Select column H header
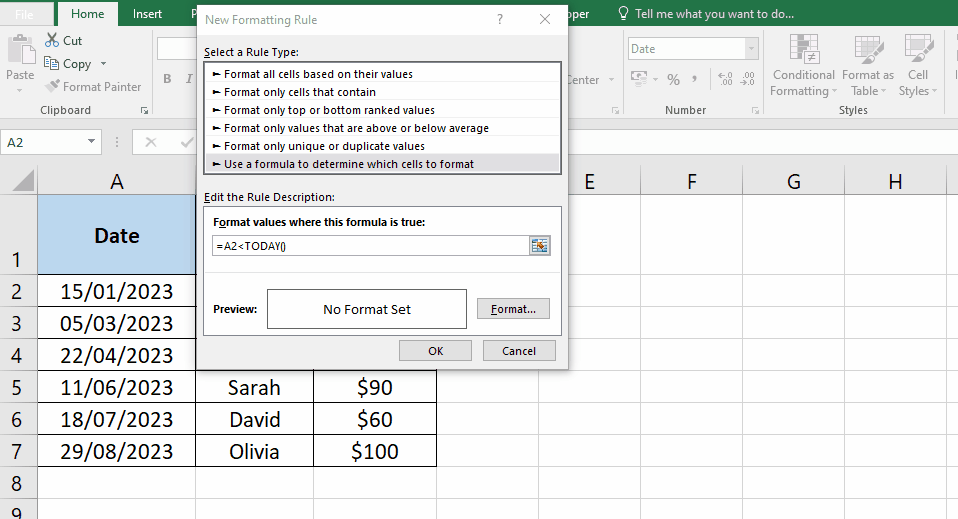Viewport: 958px width, 519px height. [x=895, y=182]
